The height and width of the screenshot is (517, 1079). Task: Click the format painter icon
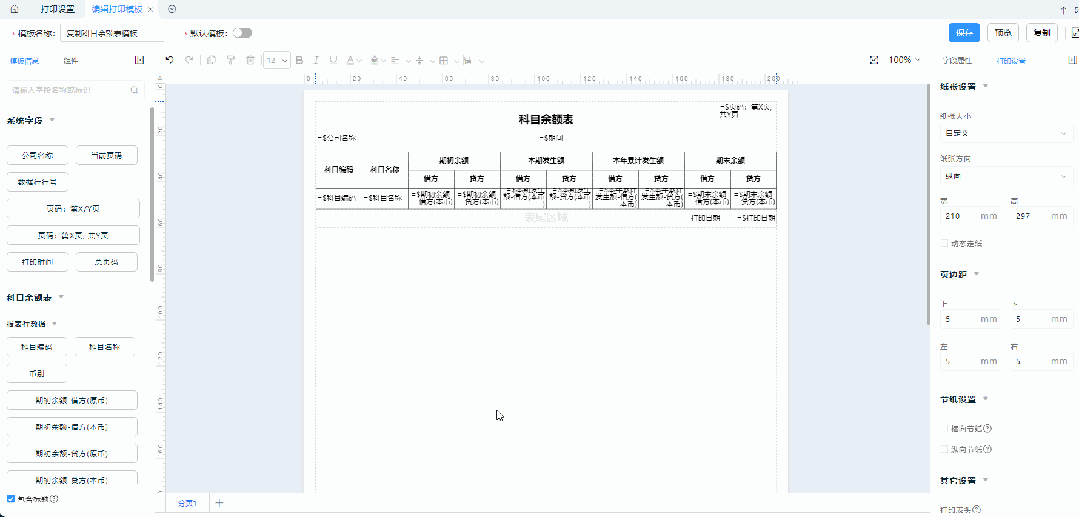(231, 60)
